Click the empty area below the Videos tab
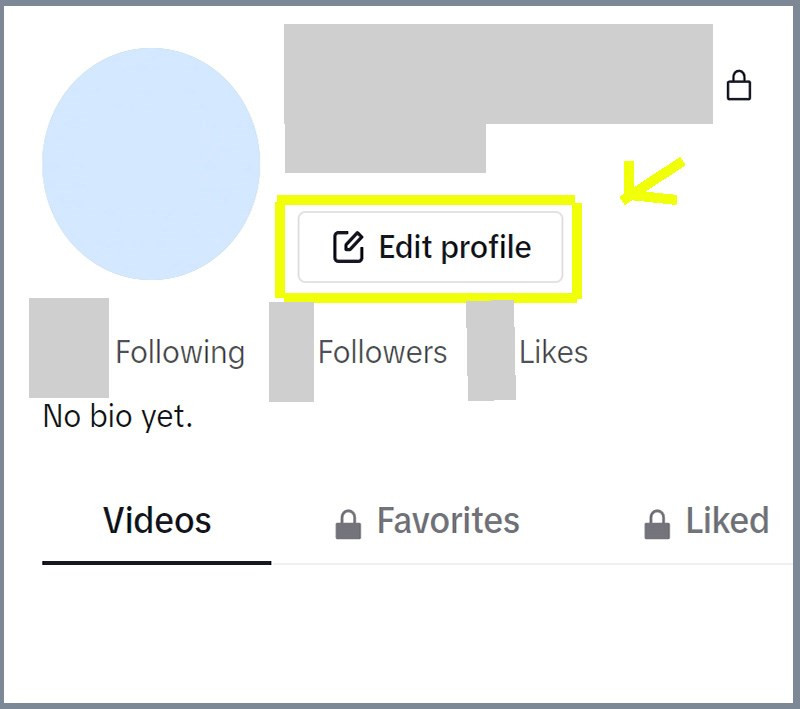The height and width of the screenshot is (709, 800). coord(400,630)
